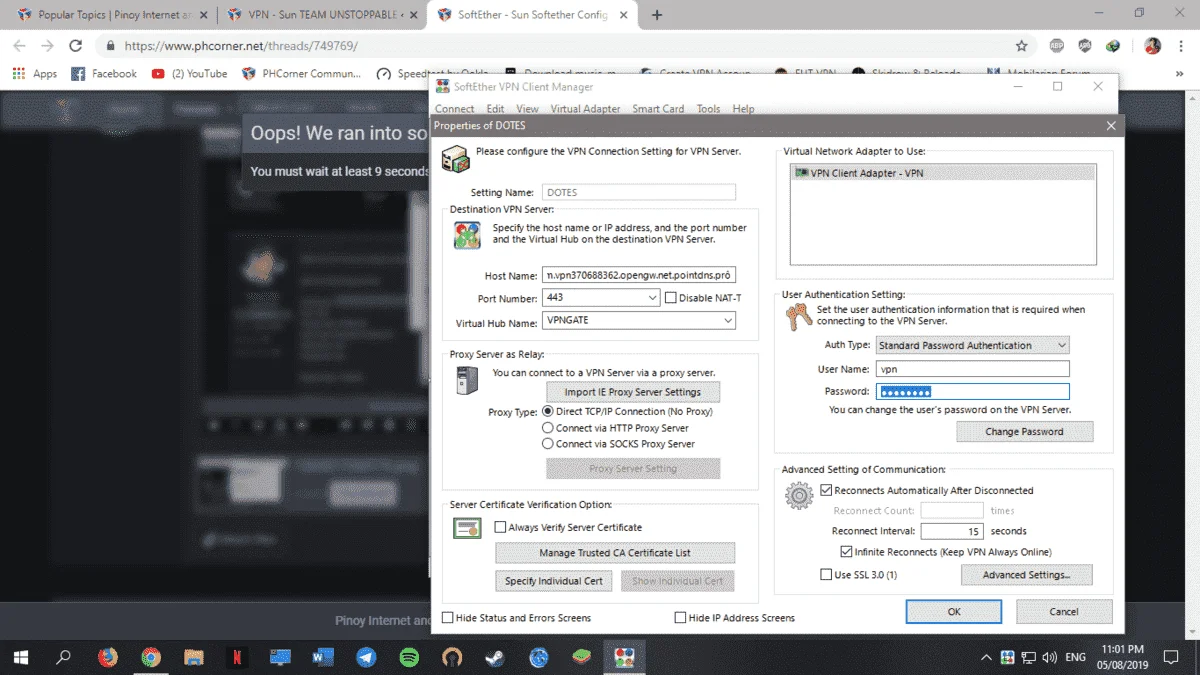Open the Help menu in VPN Client Manager

point(743,109)
